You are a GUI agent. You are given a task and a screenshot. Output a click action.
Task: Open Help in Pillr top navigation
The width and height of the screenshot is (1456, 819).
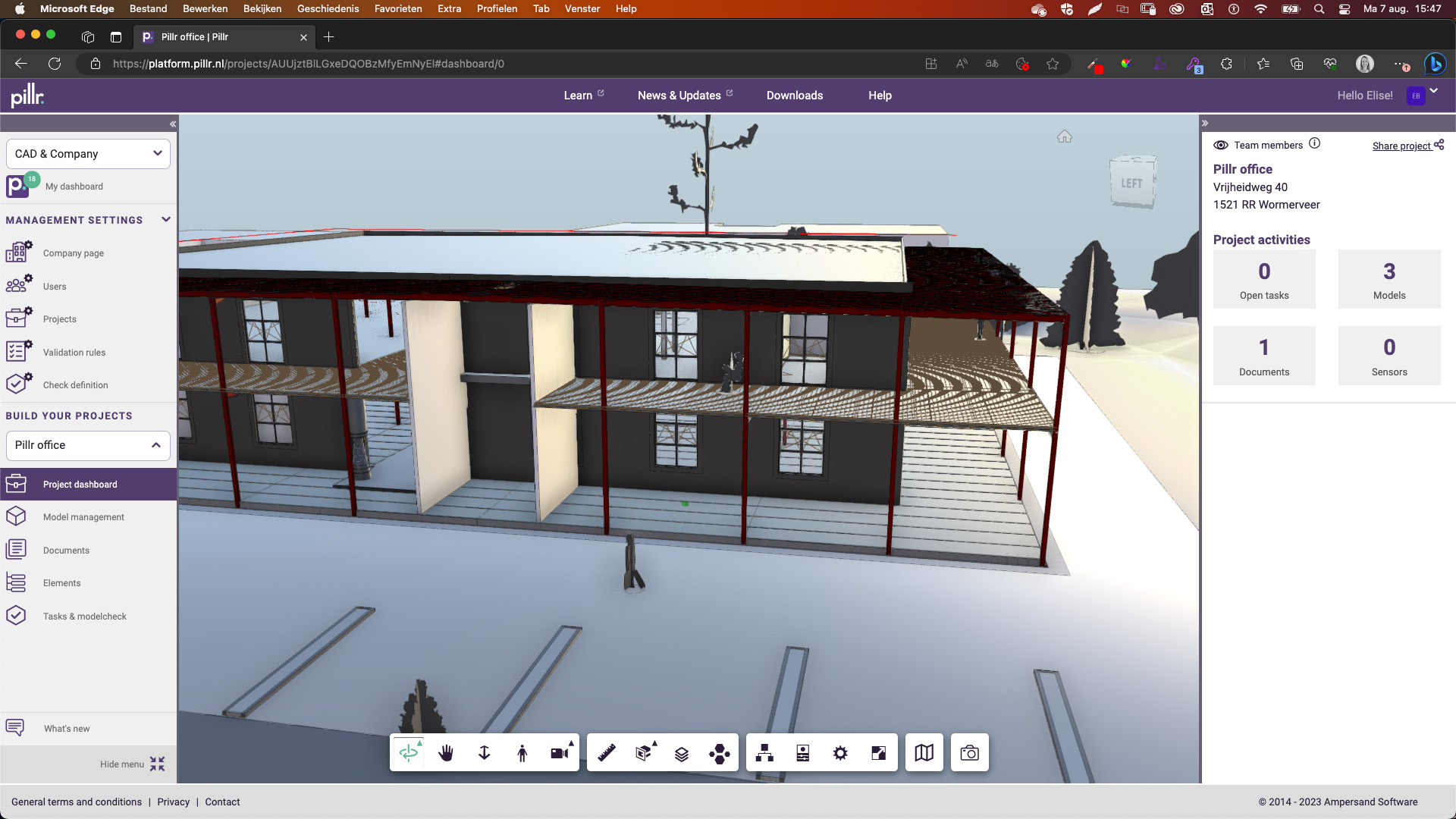tap(880, 95)
